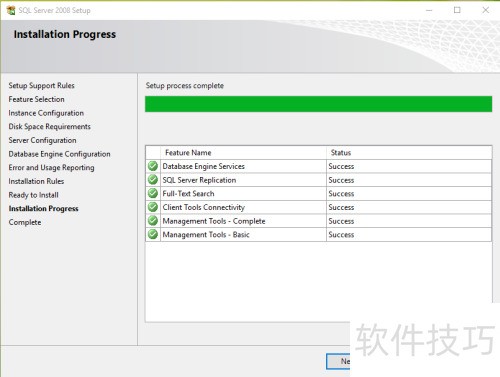The image size is (500, 377).
Task: Click the green check icon for Full-Text Search
Action: (153, 193)
